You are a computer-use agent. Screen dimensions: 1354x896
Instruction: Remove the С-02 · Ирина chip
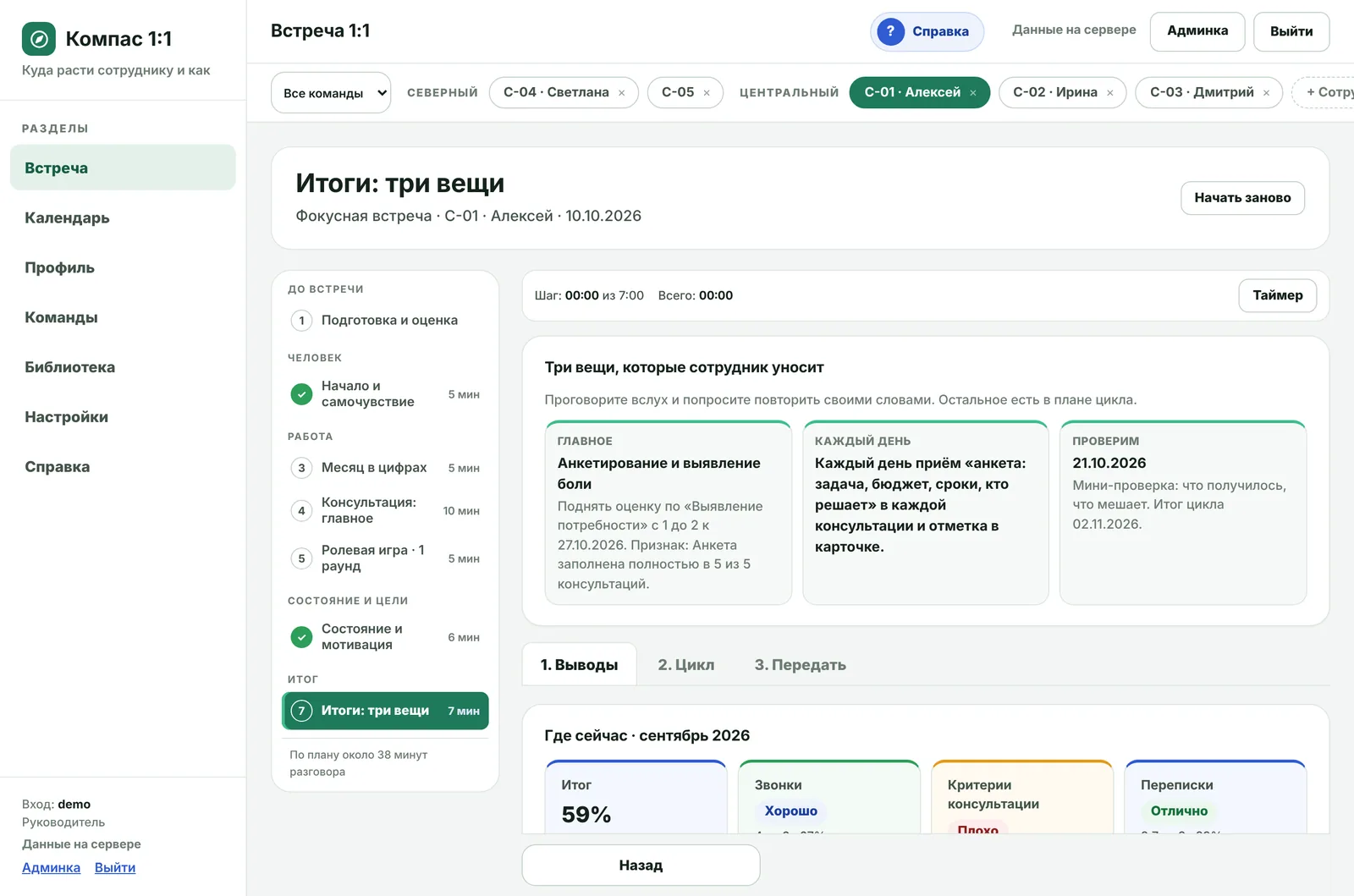coord(1110,93)
